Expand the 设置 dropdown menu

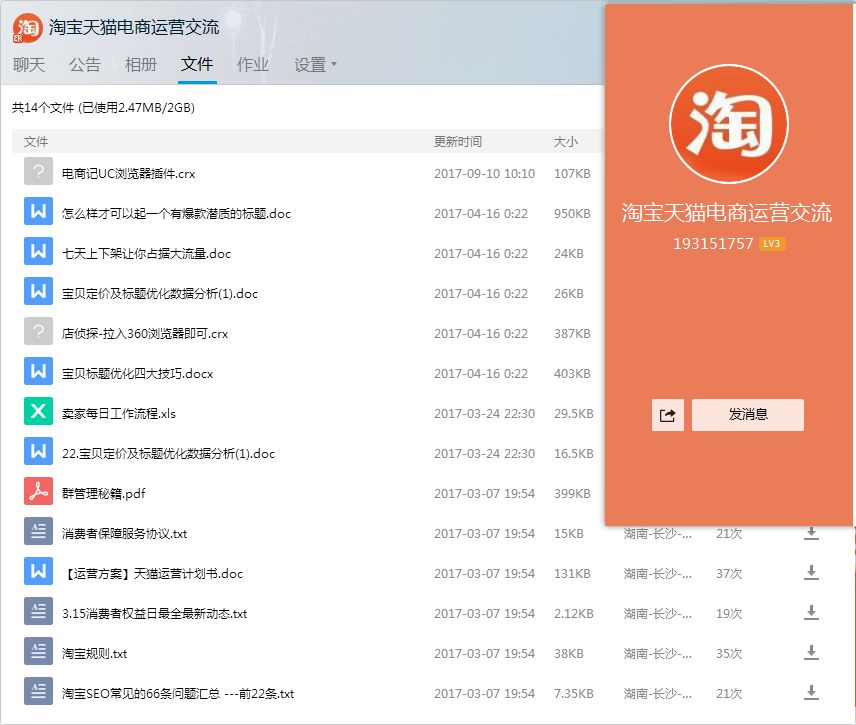point(316,65)
